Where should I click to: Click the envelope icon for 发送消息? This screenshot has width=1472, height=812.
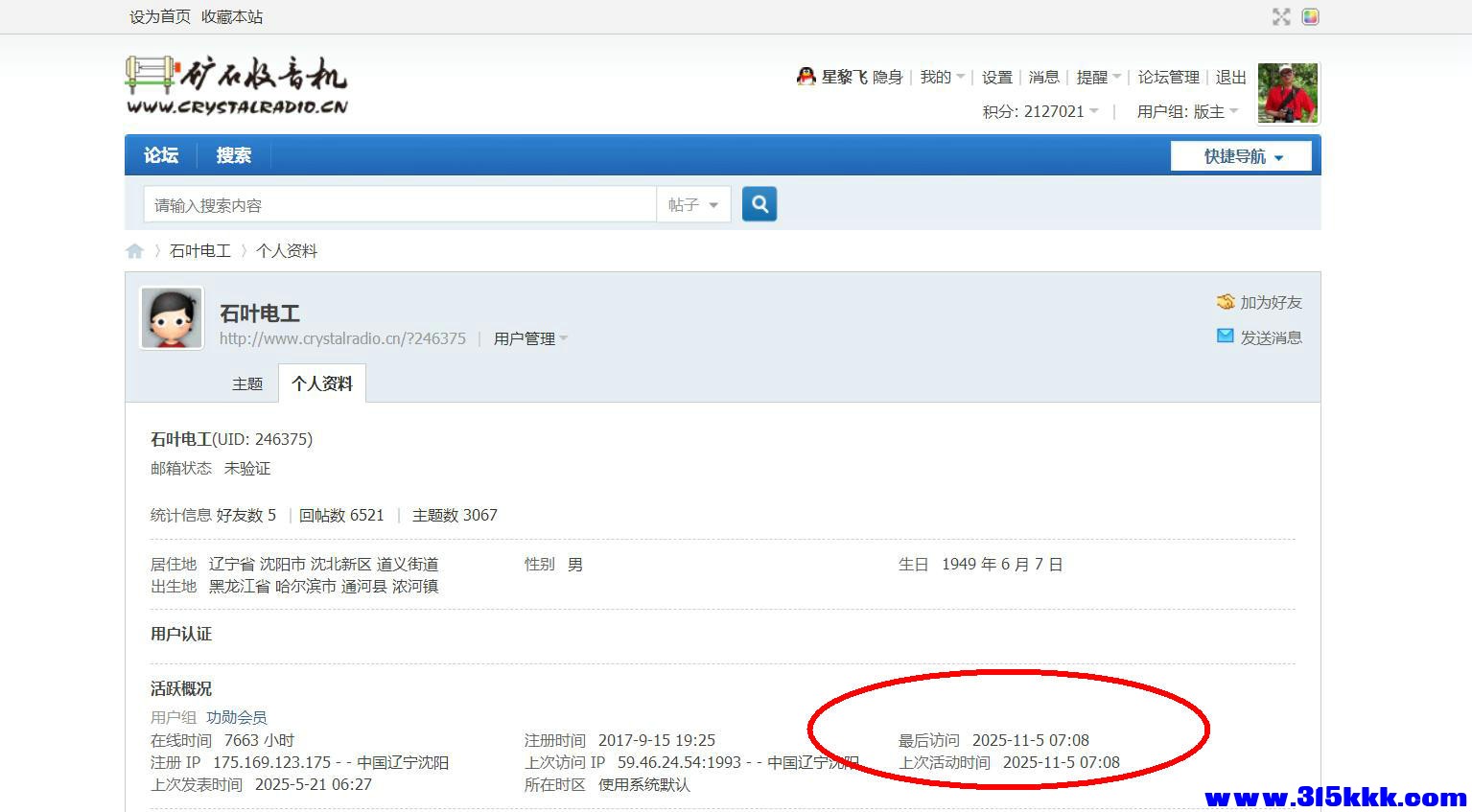pyautogui.click(x=1226, y=336)
